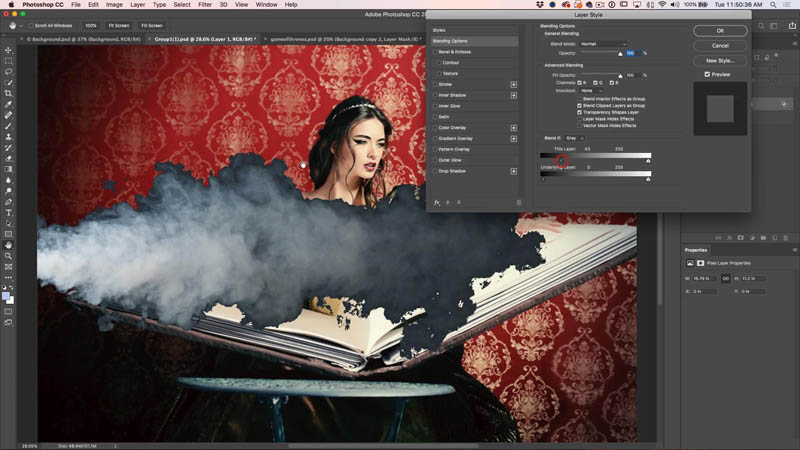This screenshot has height=450, width=800.
Task: Select the Healing Brush tool
Action: [8, 115]
